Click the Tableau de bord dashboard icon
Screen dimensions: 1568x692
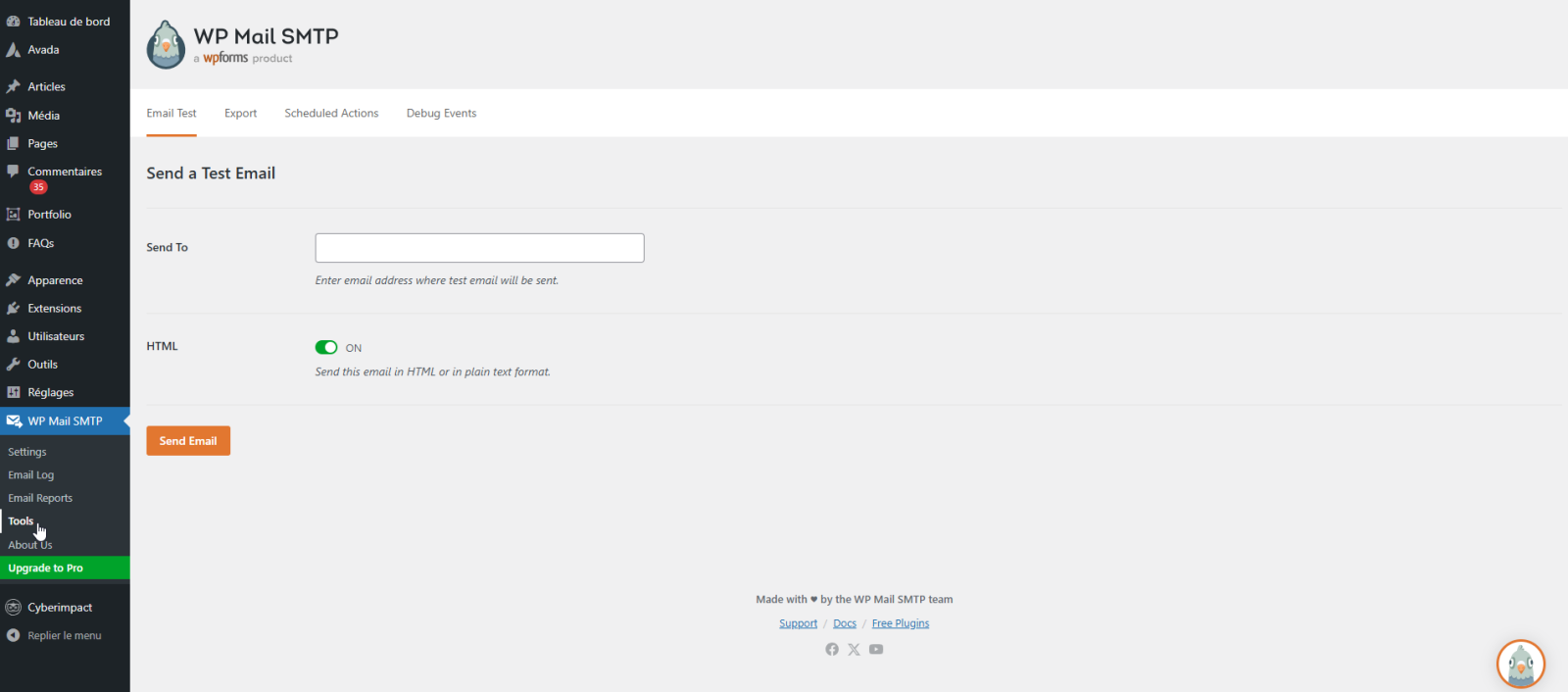coord(14,22)
